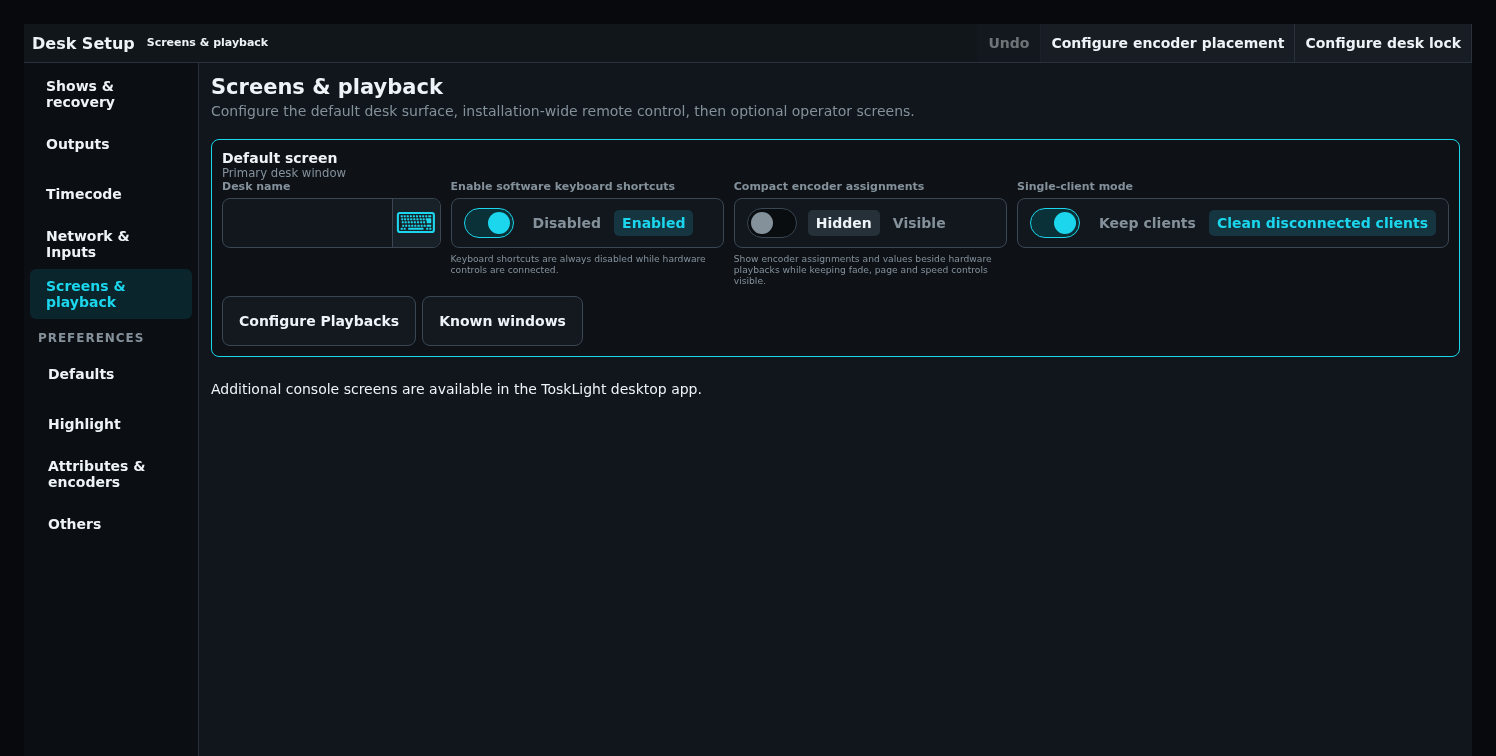The height and width of the screenshot is (756, 1496).
Task: Choose Hidden for compact encoder assignments
Action: click(844, 223)
